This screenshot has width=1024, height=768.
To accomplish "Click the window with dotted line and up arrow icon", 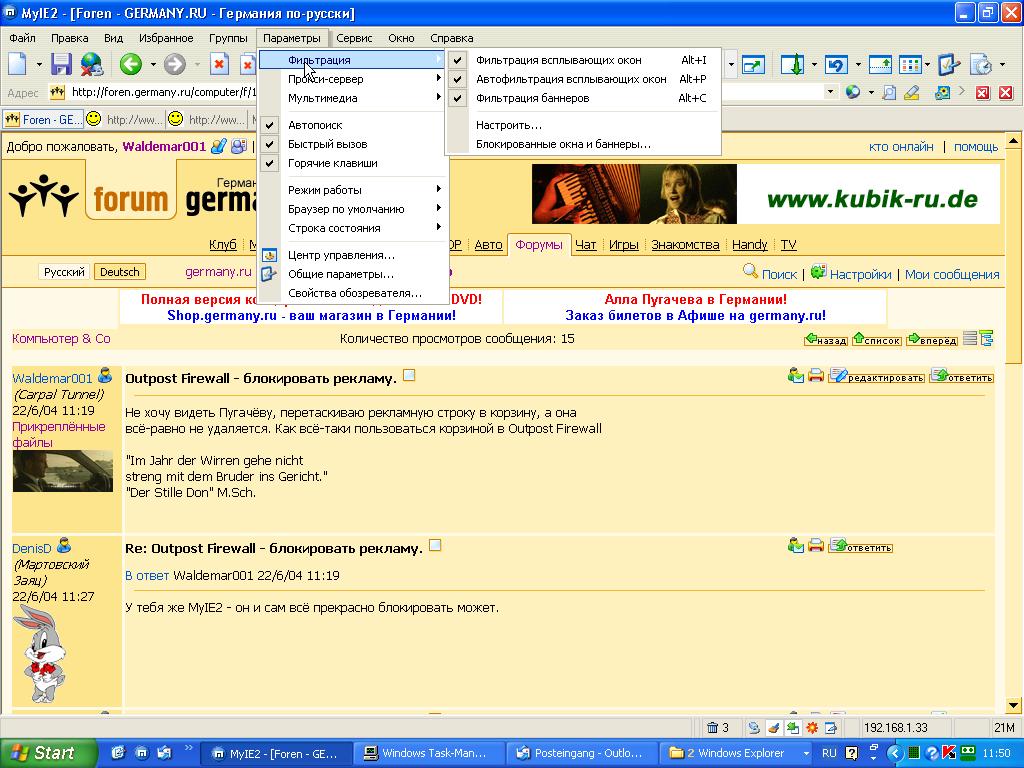I will pyautogui.click(x=880, y=65).
